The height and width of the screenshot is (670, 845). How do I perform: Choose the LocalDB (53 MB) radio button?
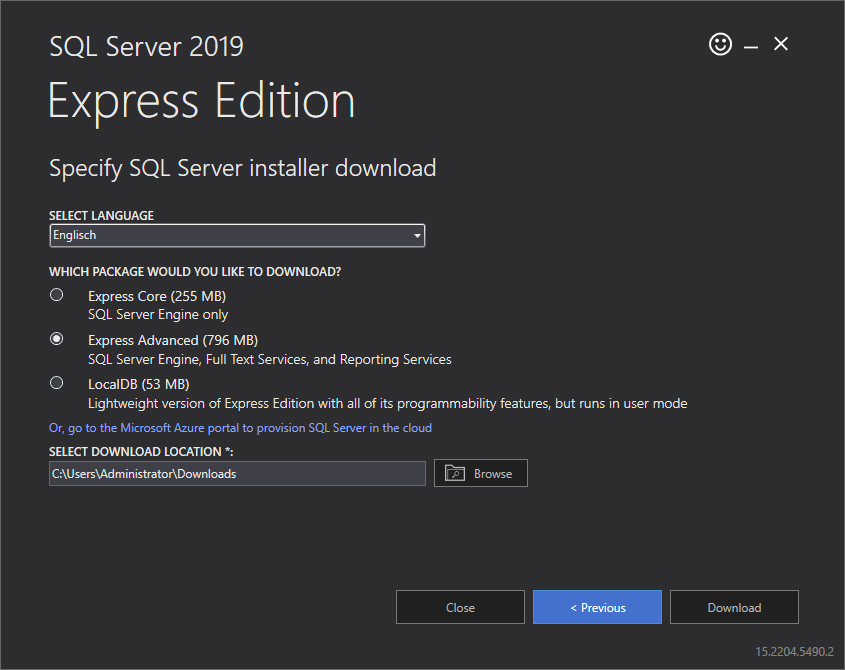click(x=57, y=383)
